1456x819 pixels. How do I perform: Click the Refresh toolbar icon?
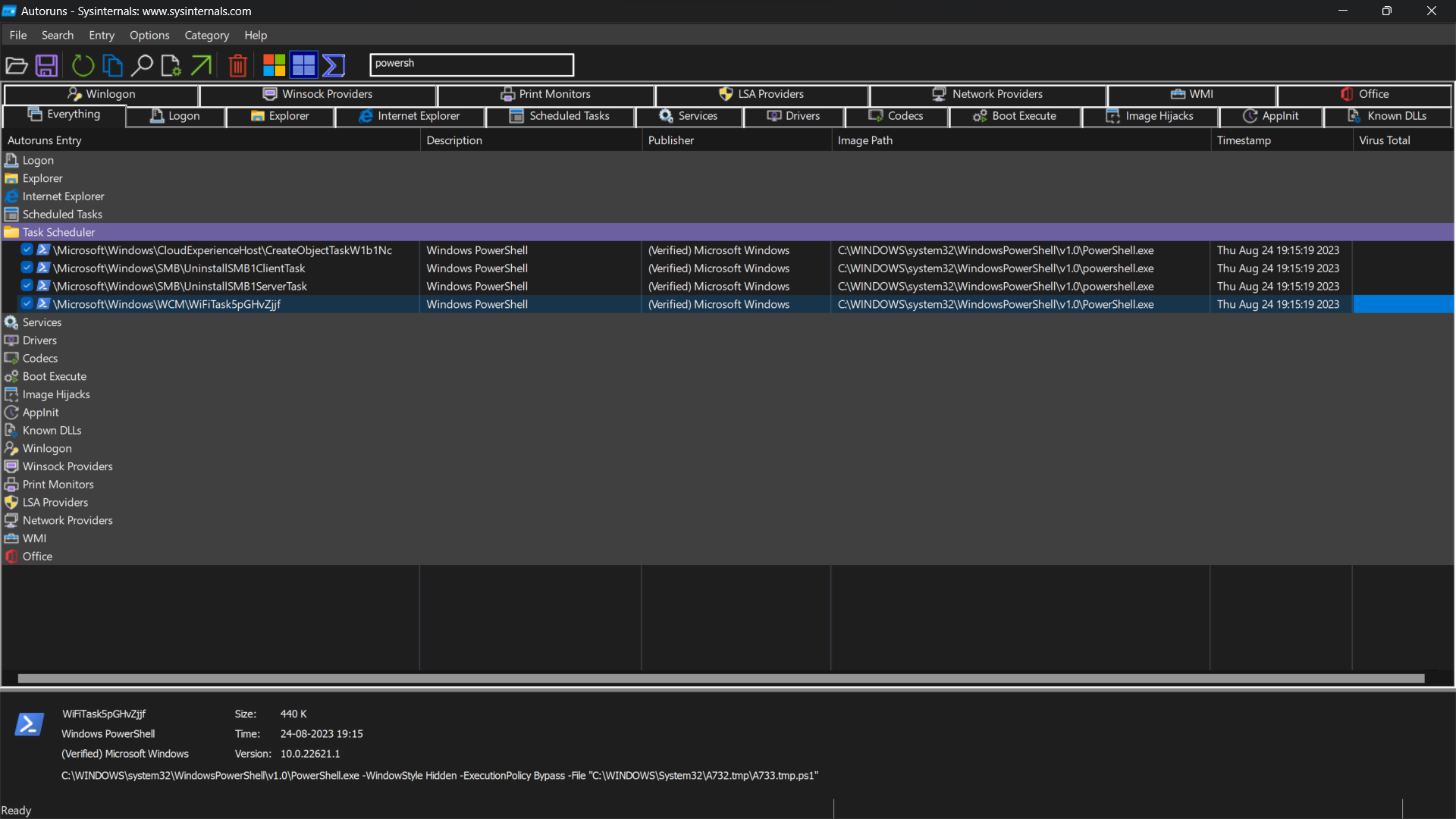[83, 66]
